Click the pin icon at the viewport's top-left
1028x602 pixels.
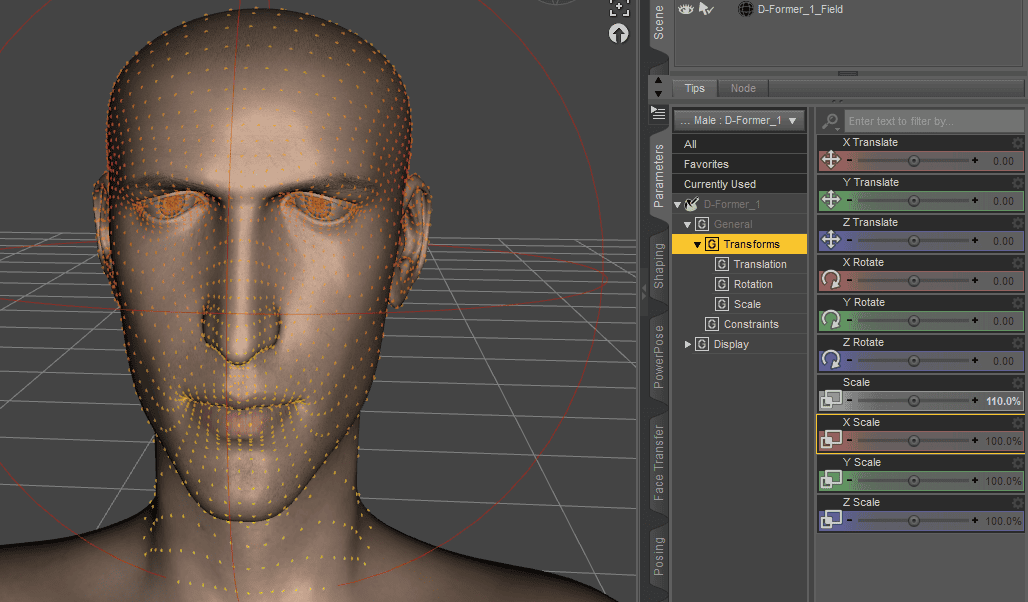618,9
